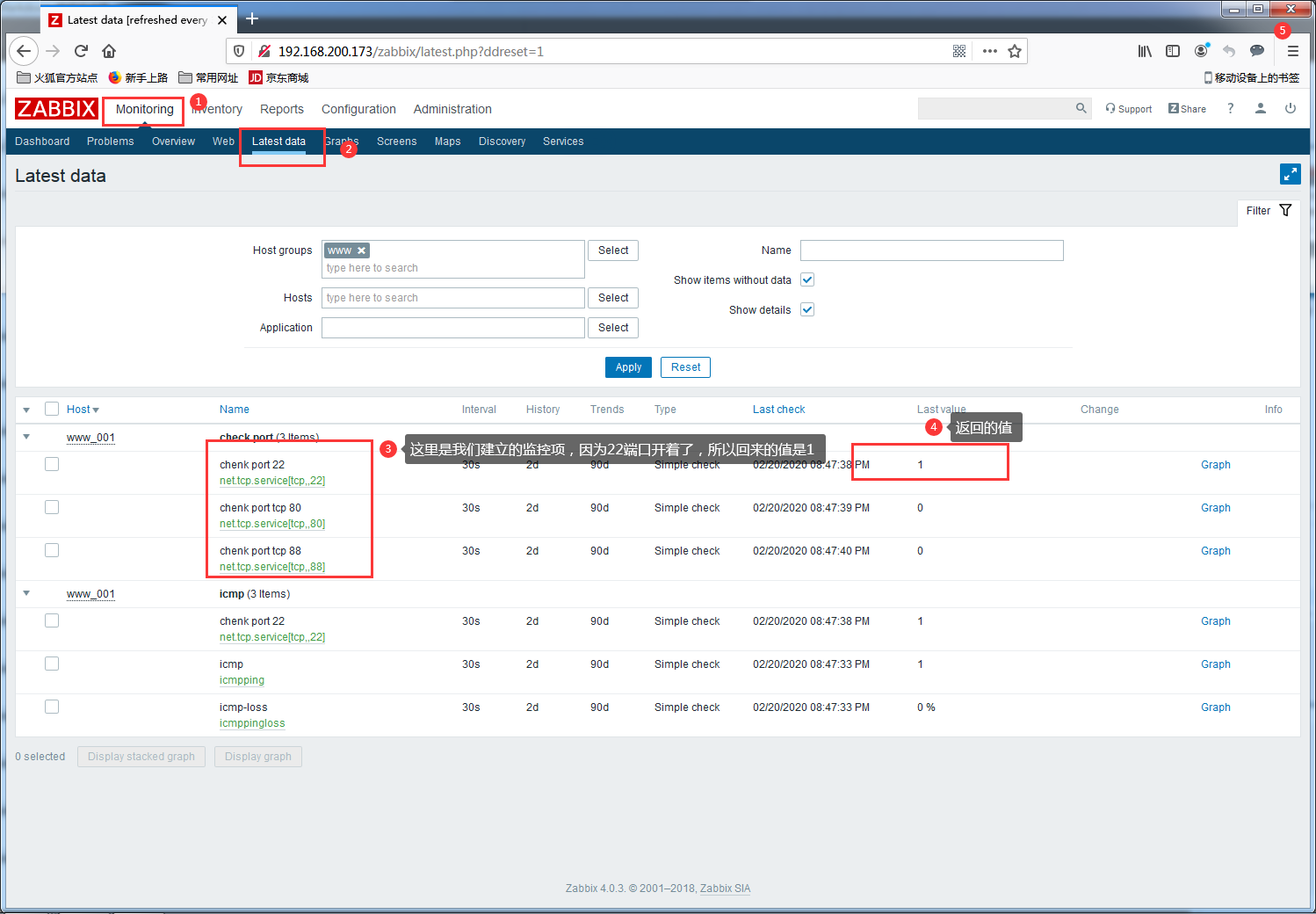Screen dimensions: 1316x914
Task: Collapse the check port application group
Action: [x=26, y=437]
